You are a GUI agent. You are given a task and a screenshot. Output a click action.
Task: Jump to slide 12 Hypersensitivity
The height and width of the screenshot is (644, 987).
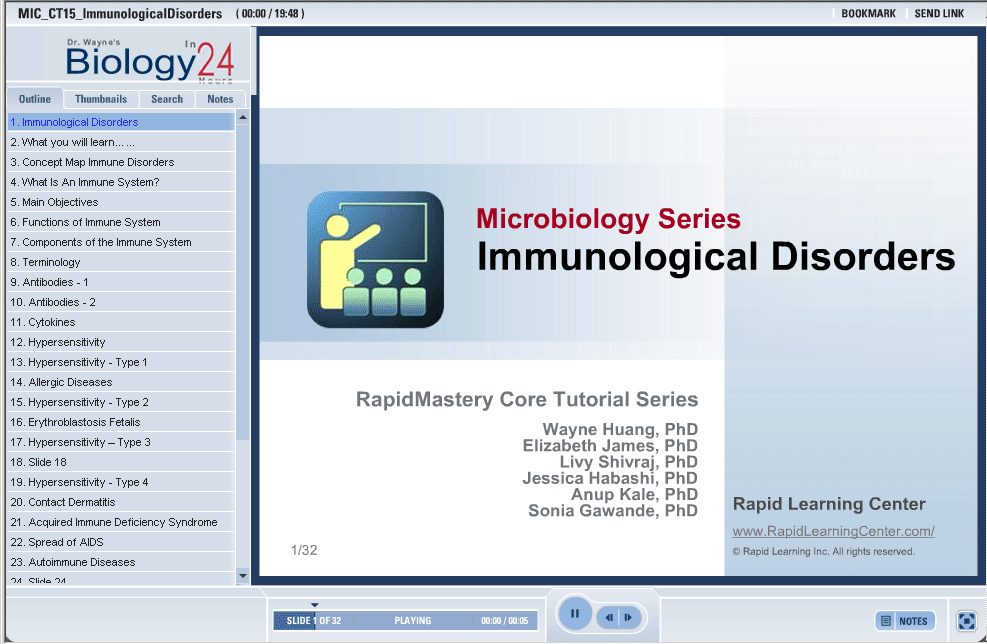[64, 342]
